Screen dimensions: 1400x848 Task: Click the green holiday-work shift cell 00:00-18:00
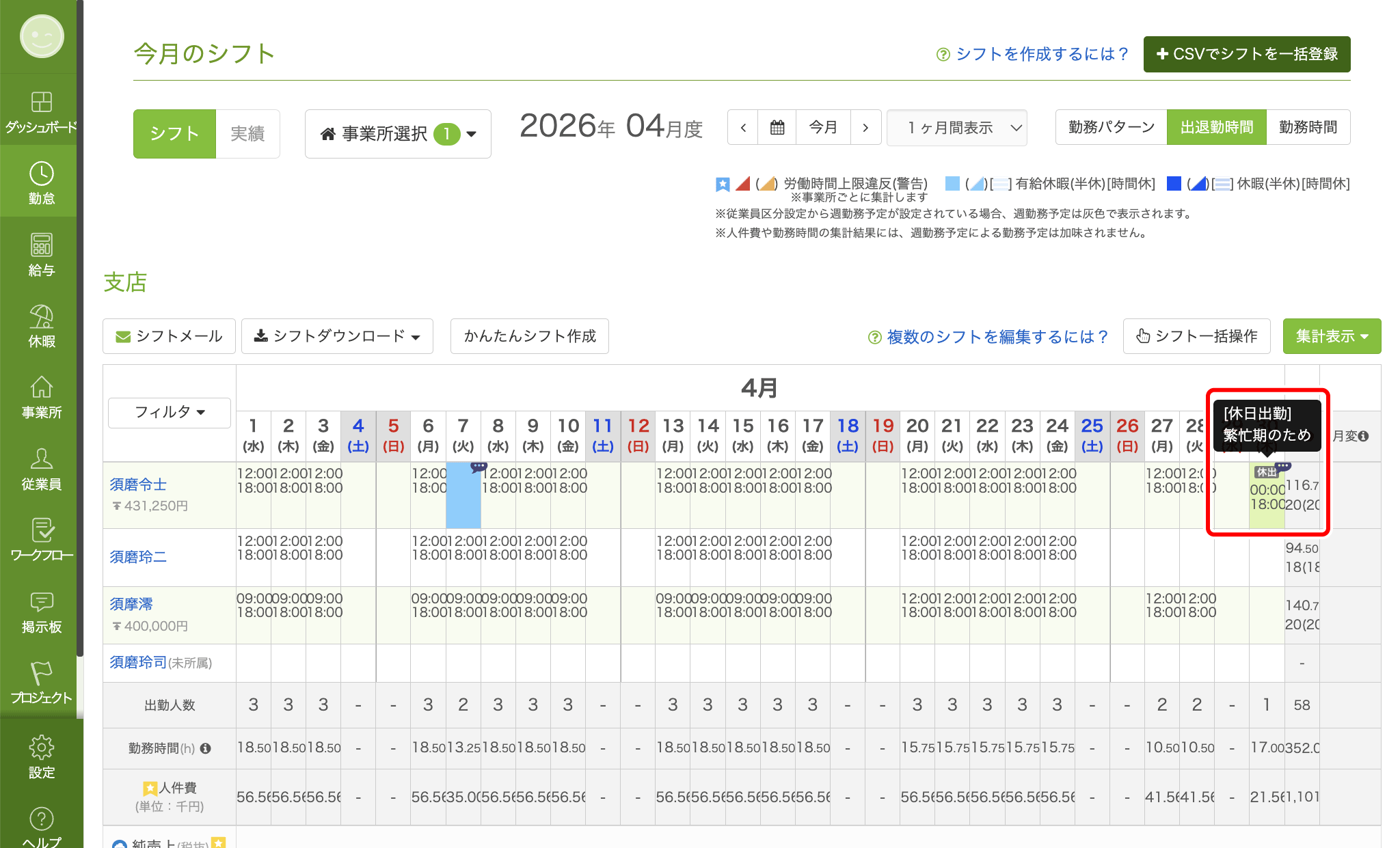1267,497
